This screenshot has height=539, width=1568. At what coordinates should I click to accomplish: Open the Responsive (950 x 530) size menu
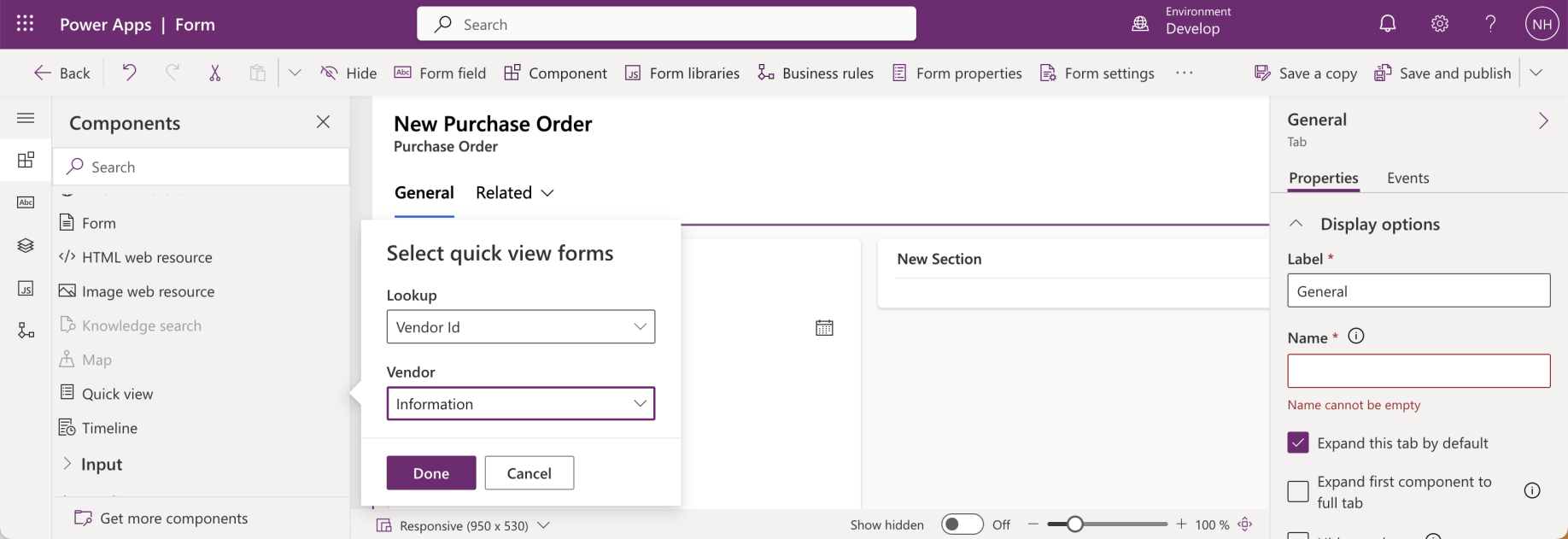pos(463,524)
